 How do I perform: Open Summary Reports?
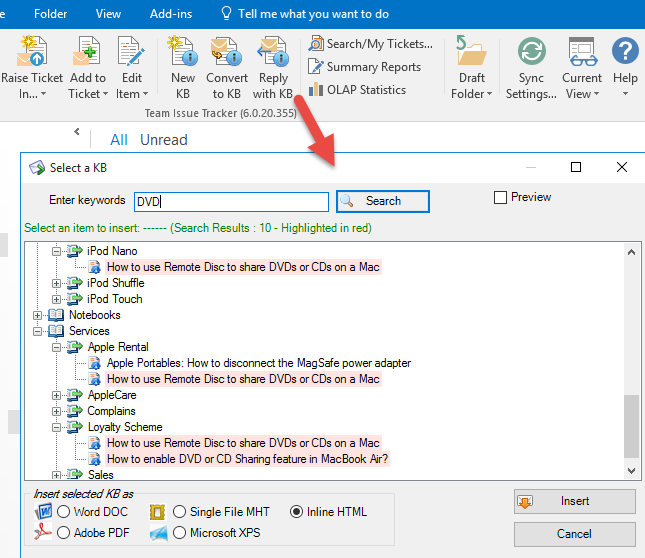pos(365,67)
